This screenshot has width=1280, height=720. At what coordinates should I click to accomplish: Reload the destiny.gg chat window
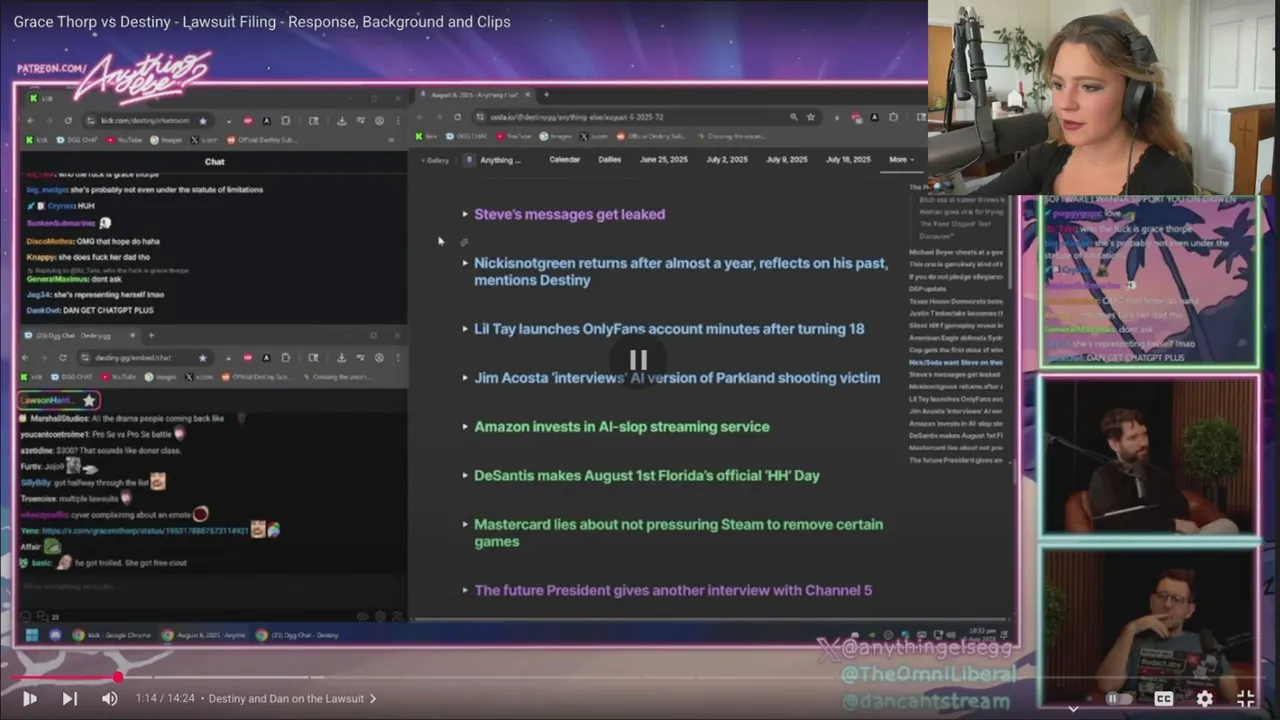pos(63,358)
